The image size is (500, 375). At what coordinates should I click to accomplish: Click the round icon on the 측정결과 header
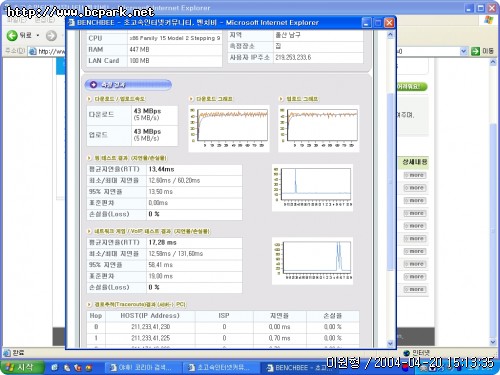coord(93,85)
